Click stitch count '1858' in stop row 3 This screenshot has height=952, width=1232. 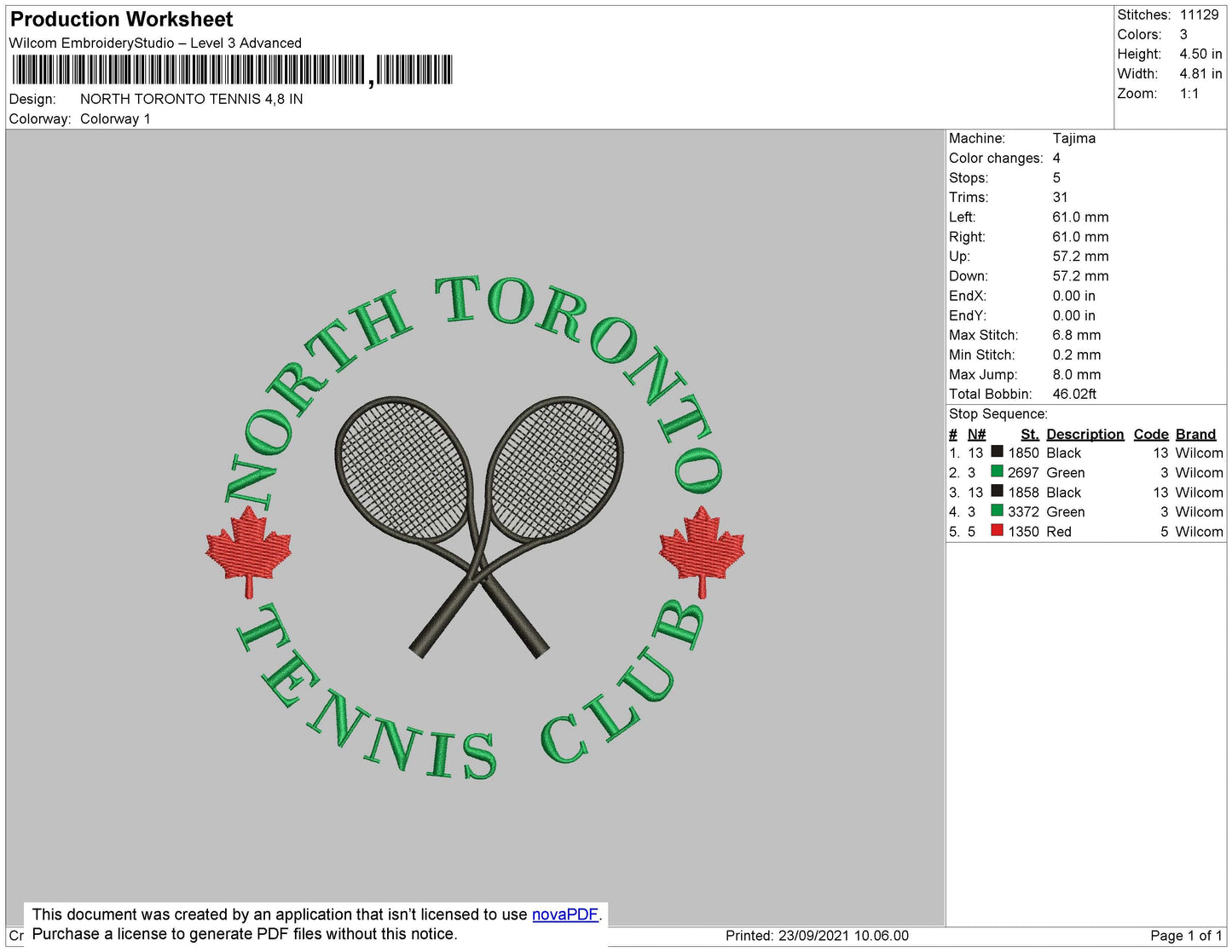pos(1024,492)
